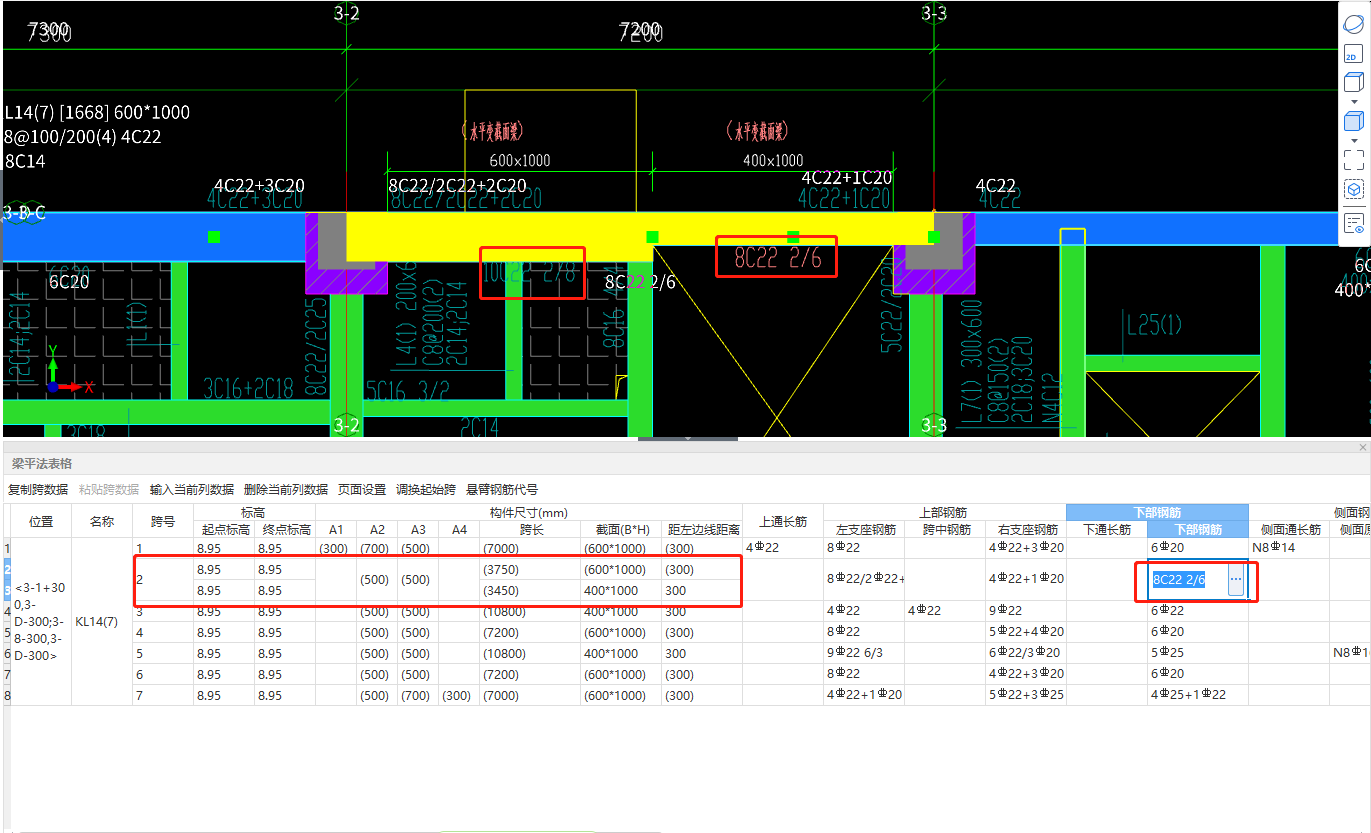Image resolution: width=1371 pixels, height=833 pixels.
Task: Click the 跨长 column header
Action: 529,529
